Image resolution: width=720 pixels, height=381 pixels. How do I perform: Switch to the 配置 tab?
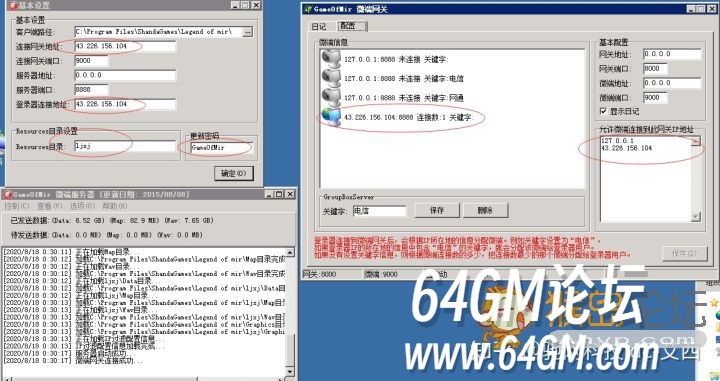tap(352, 26)
